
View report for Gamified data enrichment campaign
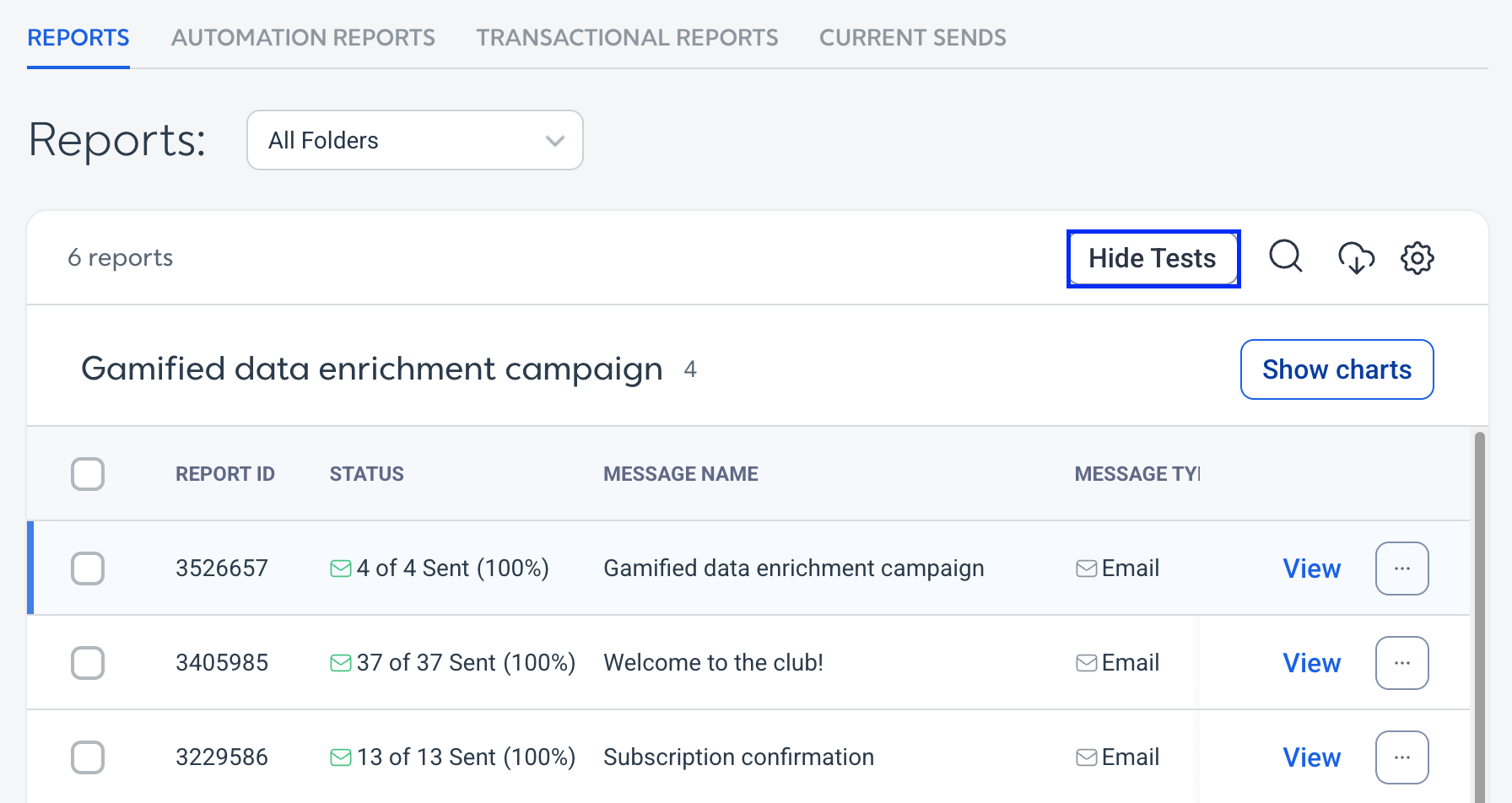point(1312,569)
